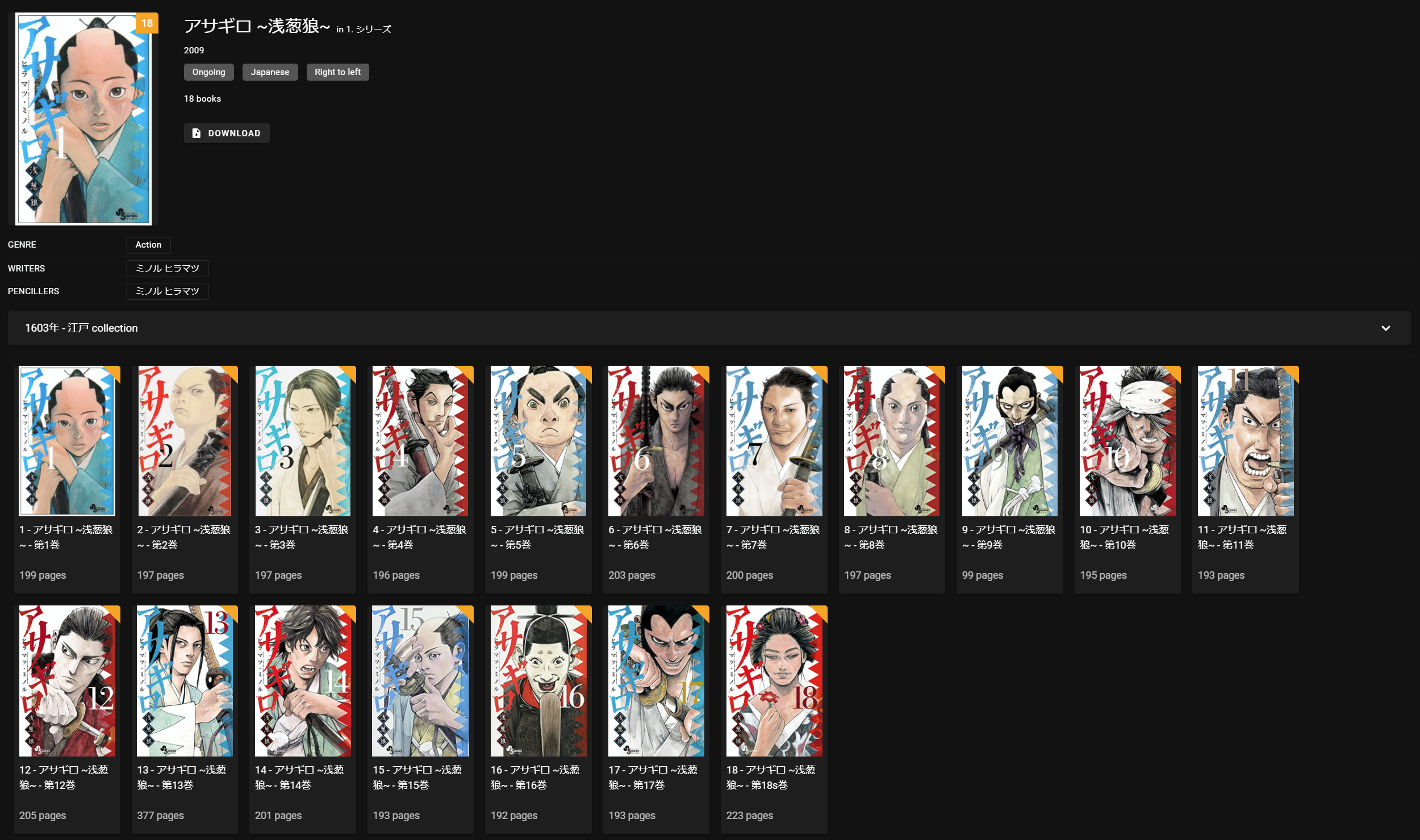Click the '99 pages' label of book 9

point(982,575)
